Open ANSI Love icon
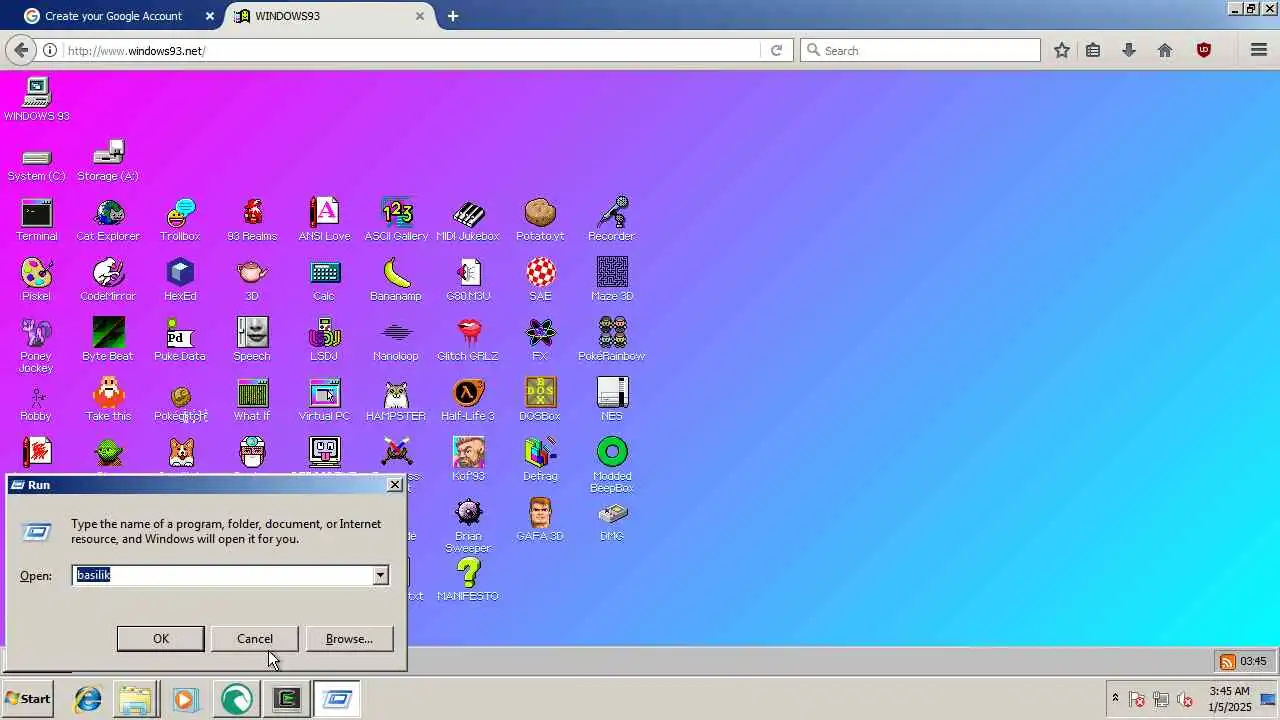 click(x=324, y=220)
